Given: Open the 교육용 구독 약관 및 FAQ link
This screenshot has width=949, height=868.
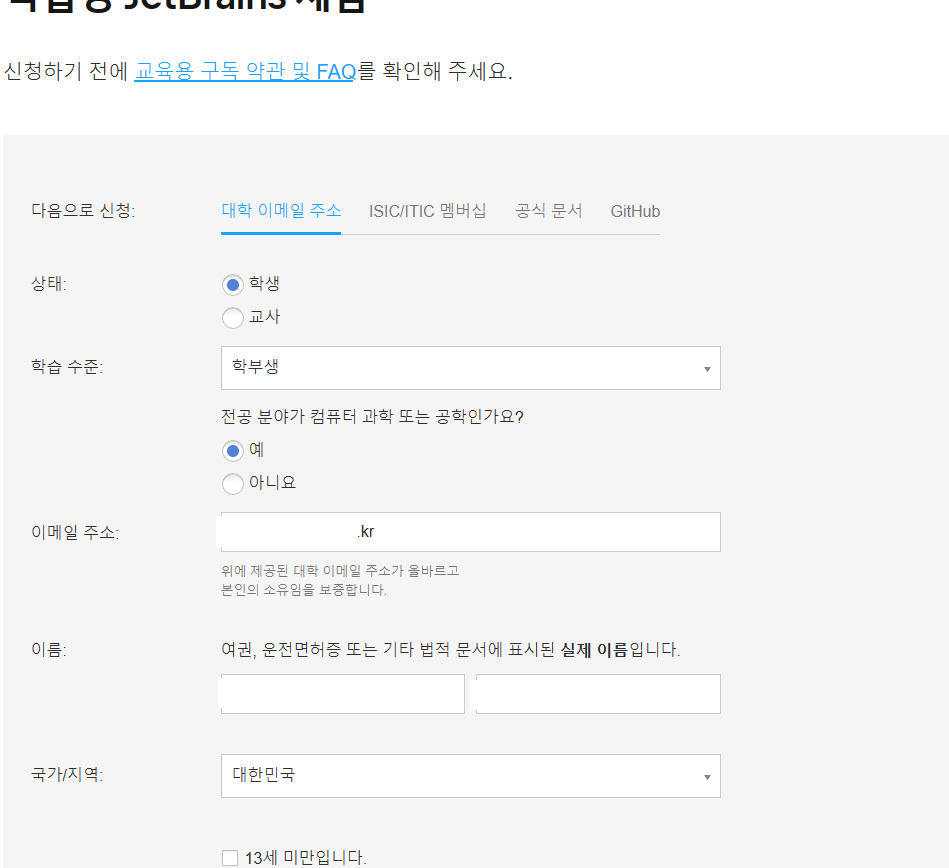Looking at the screenshot, I should tap(245, 71).
